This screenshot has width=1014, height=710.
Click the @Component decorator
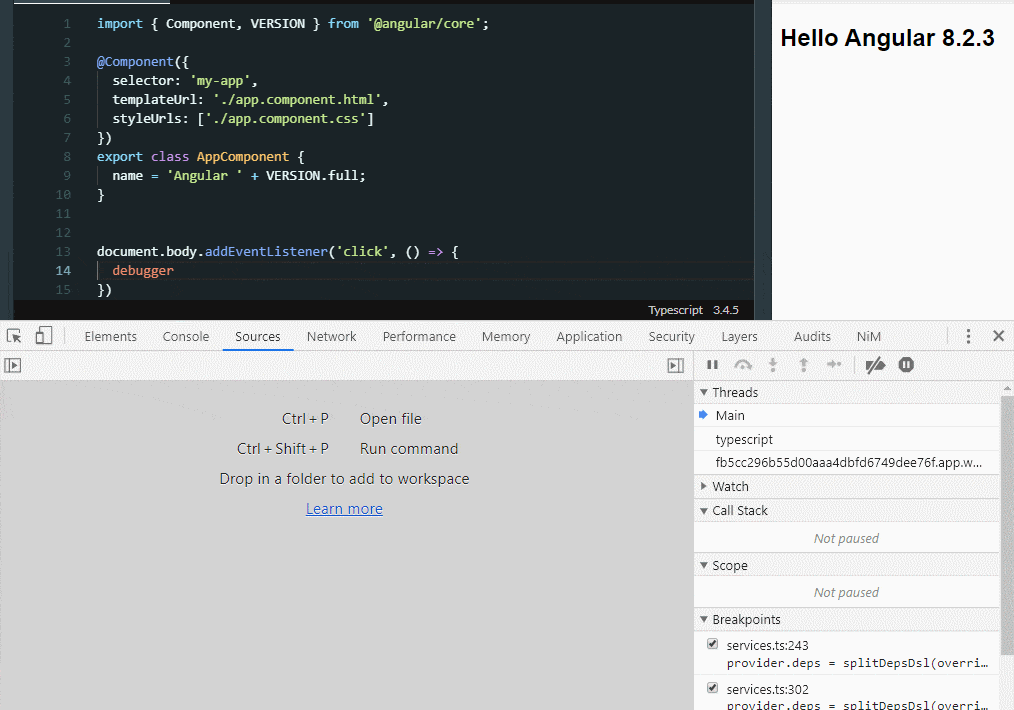[135, 61]
